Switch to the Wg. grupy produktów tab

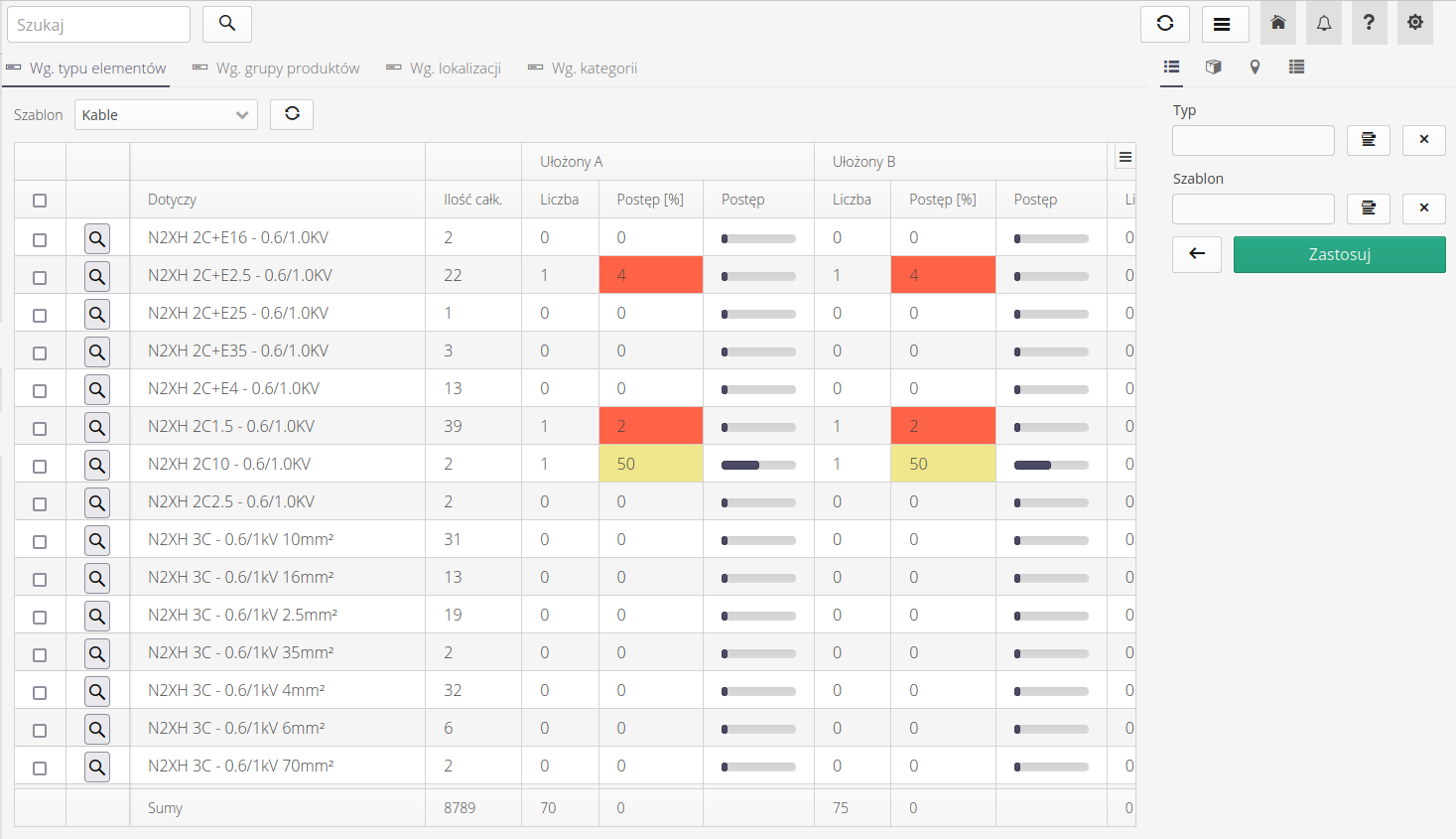click(x=276, y=68)
